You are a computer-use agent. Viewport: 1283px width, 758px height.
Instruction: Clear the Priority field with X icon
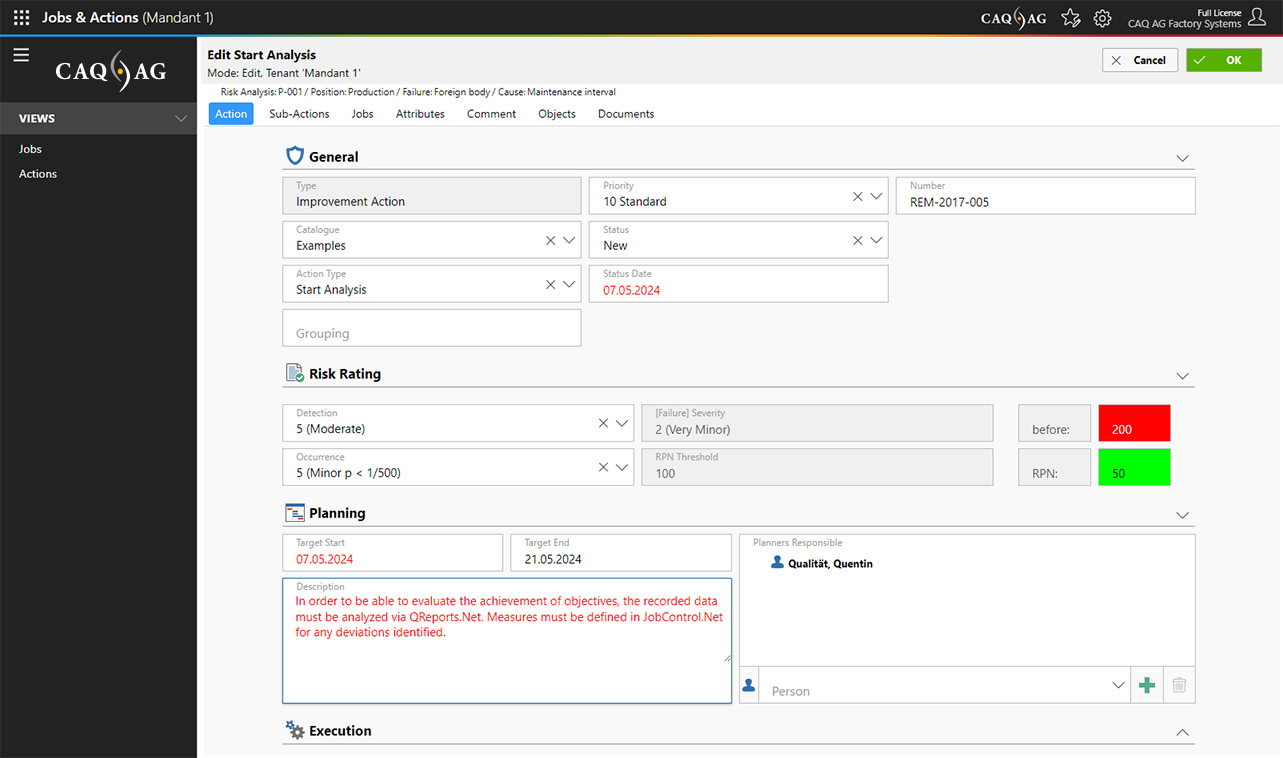[857, 197]
